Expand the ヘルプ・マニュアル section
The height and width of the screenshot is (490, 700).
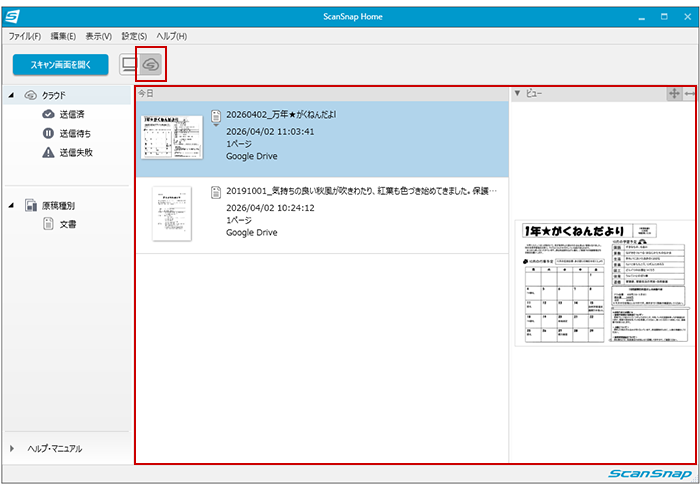pos(12,448)
